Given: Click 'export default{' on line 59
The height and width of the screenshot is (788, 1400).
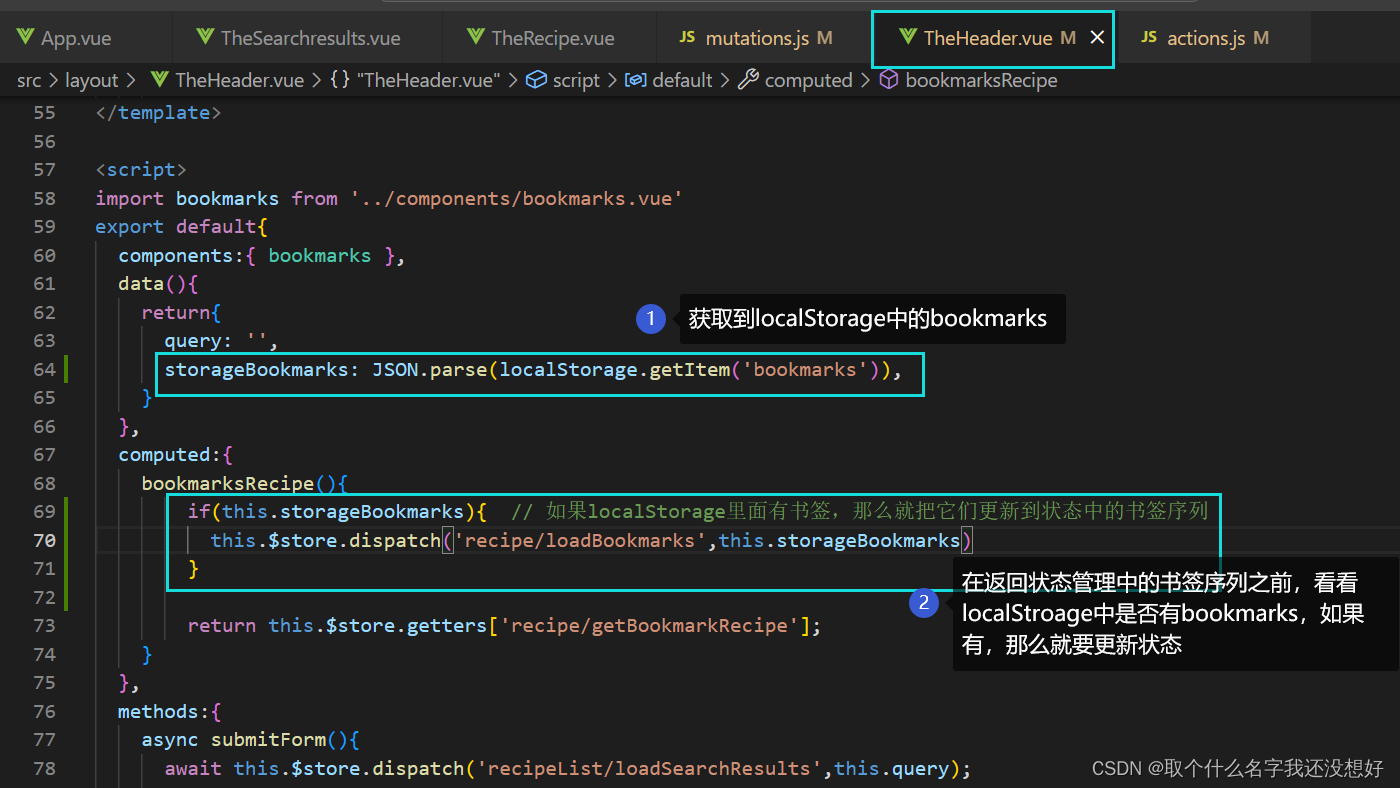Looking at the screenshot, I should pyautogui.click(x=181, y=226).
